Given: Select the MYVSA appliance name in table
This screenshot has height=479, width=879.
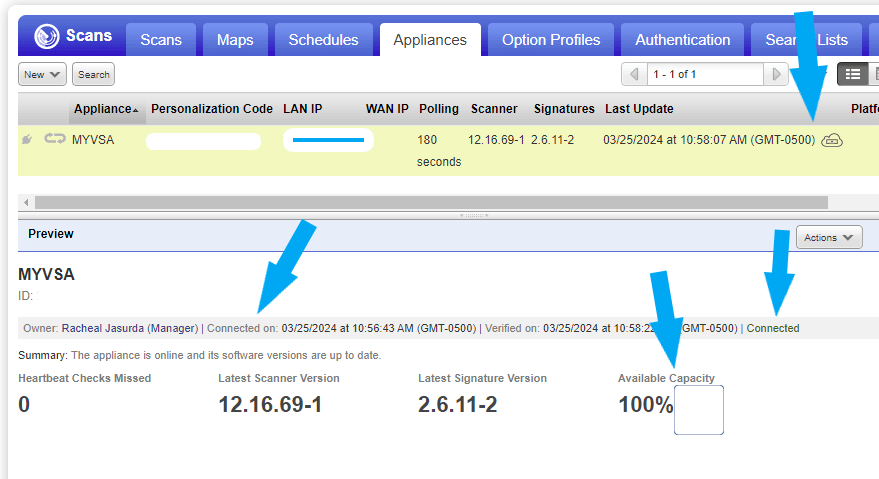Looking at the screenshot, I should [x=93, y=140].
